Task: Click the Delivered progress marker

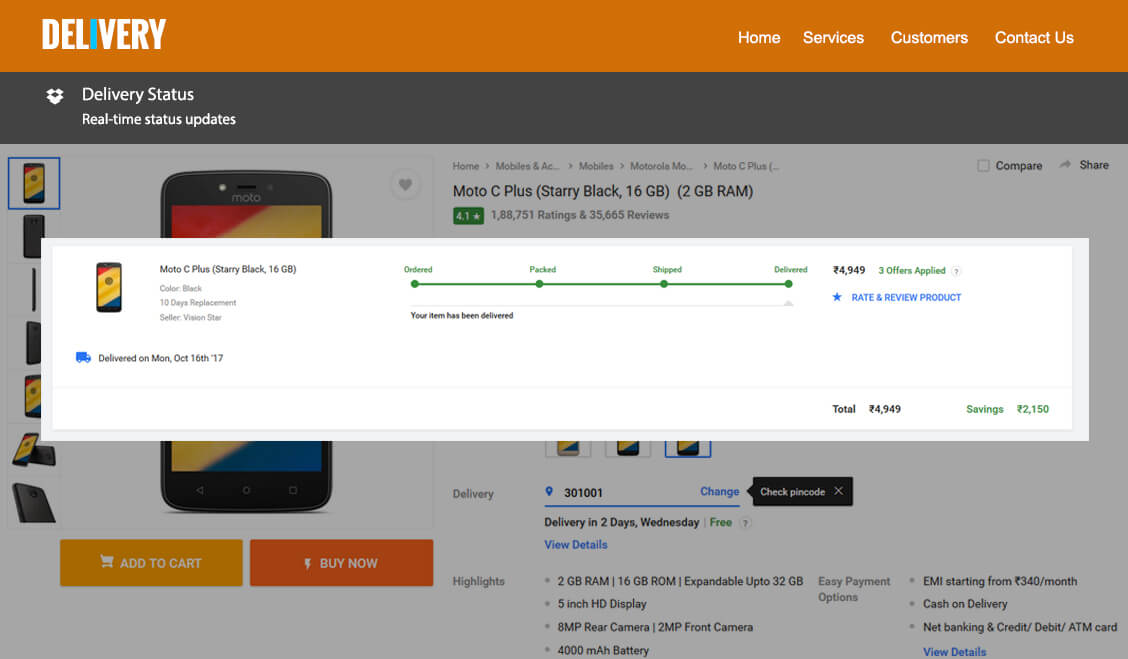Action: pos(788,284)
